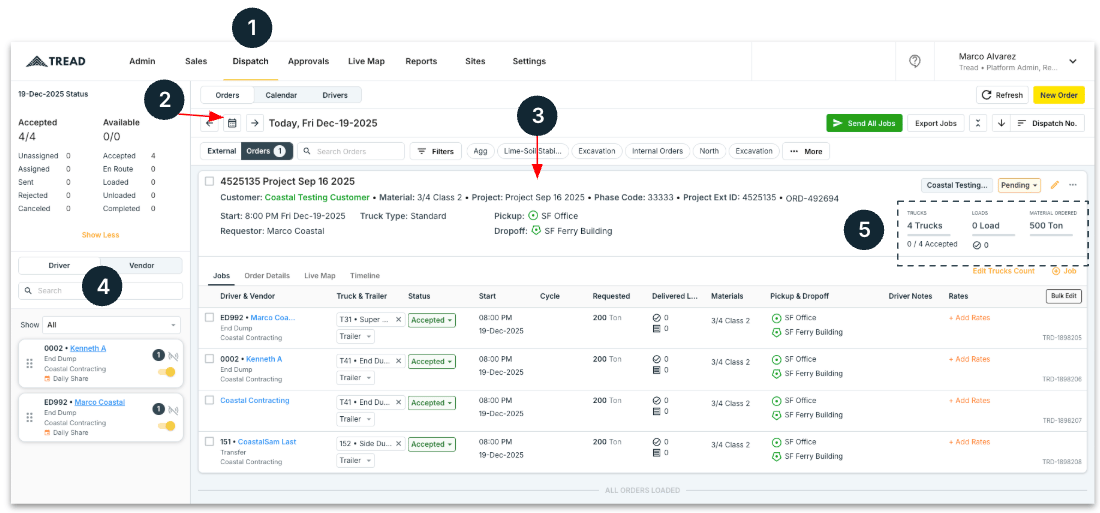The width and height of the screenshot is (1100, 513).
Task: Click the delivered ticket icon in ED992 row
Action: point(657,328)
